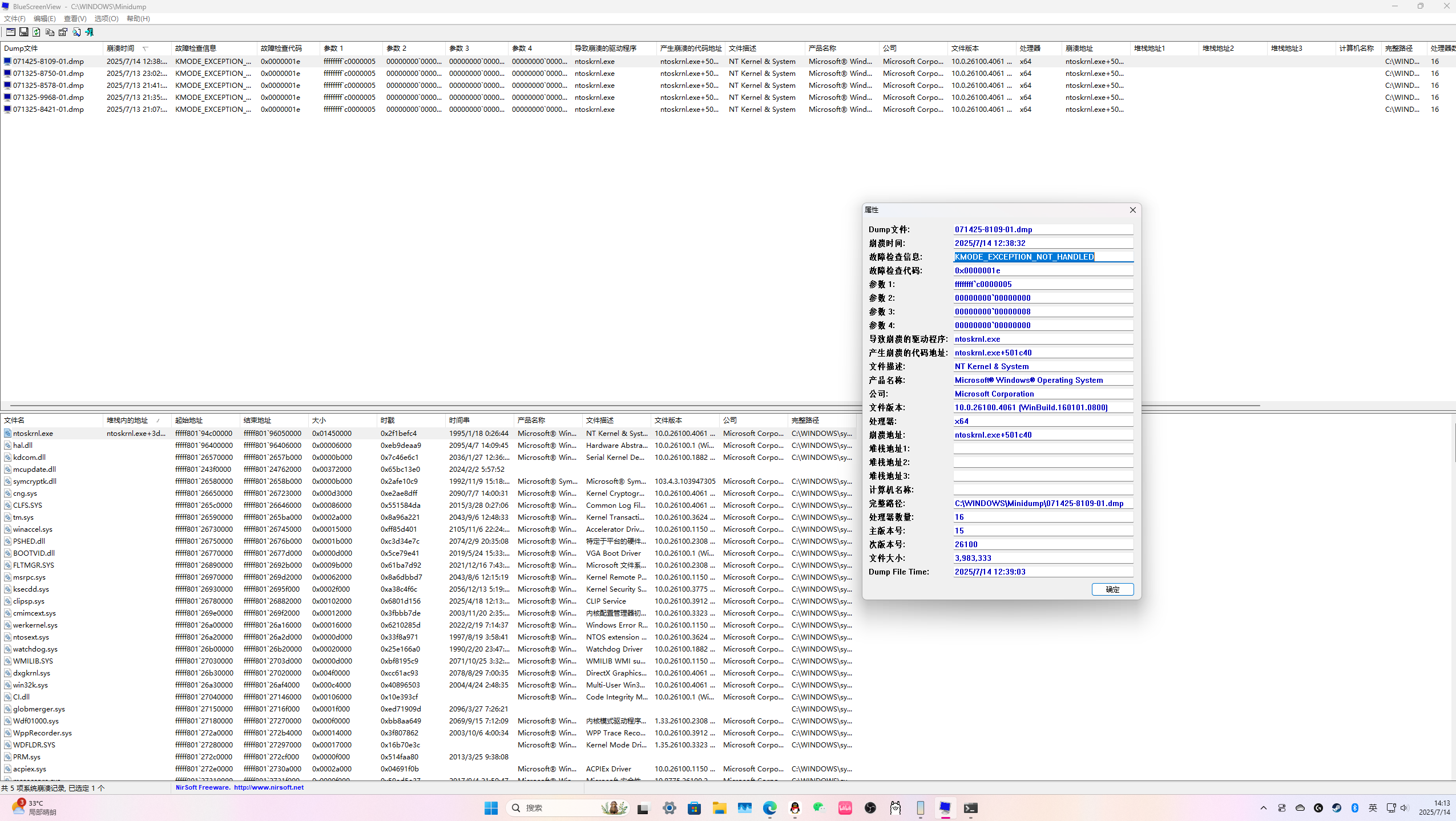Click the Exit door toolbar icon
This screenshot has width=1456, height=821.
coord(90,32)
